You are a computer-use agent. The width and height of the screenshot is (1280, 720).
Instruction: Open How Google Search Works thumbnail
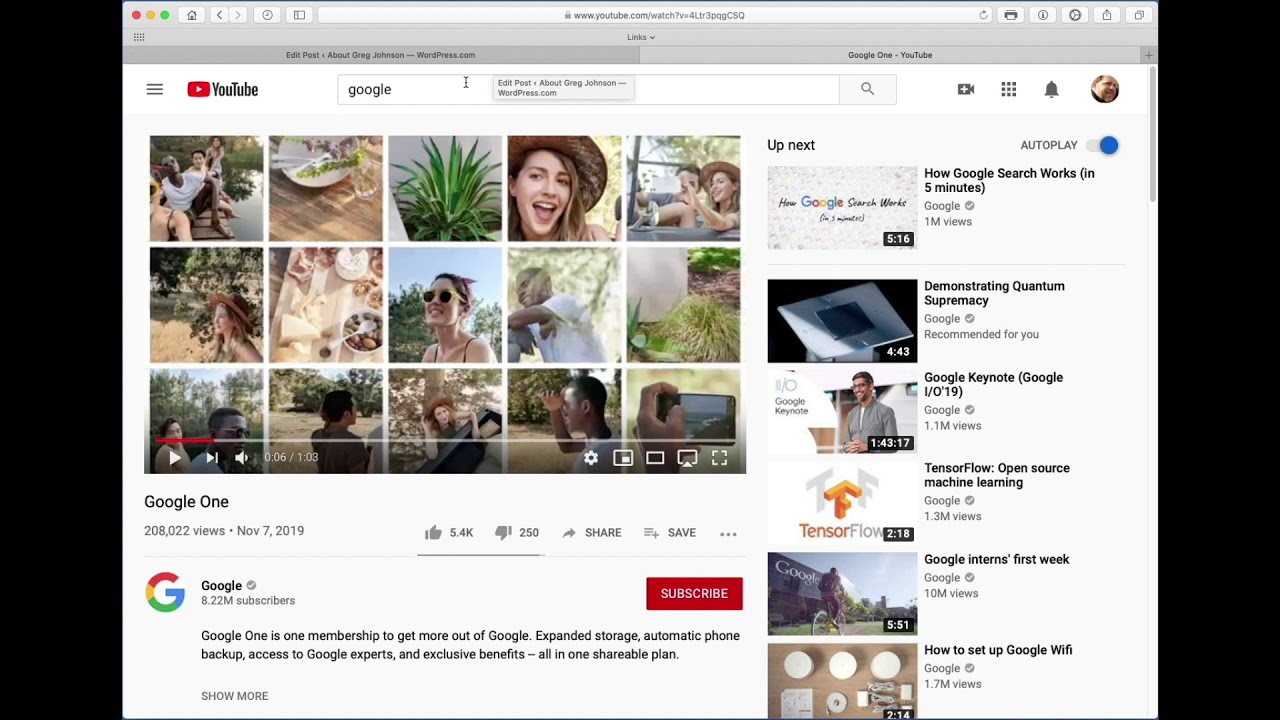click(x=842, y=208)
